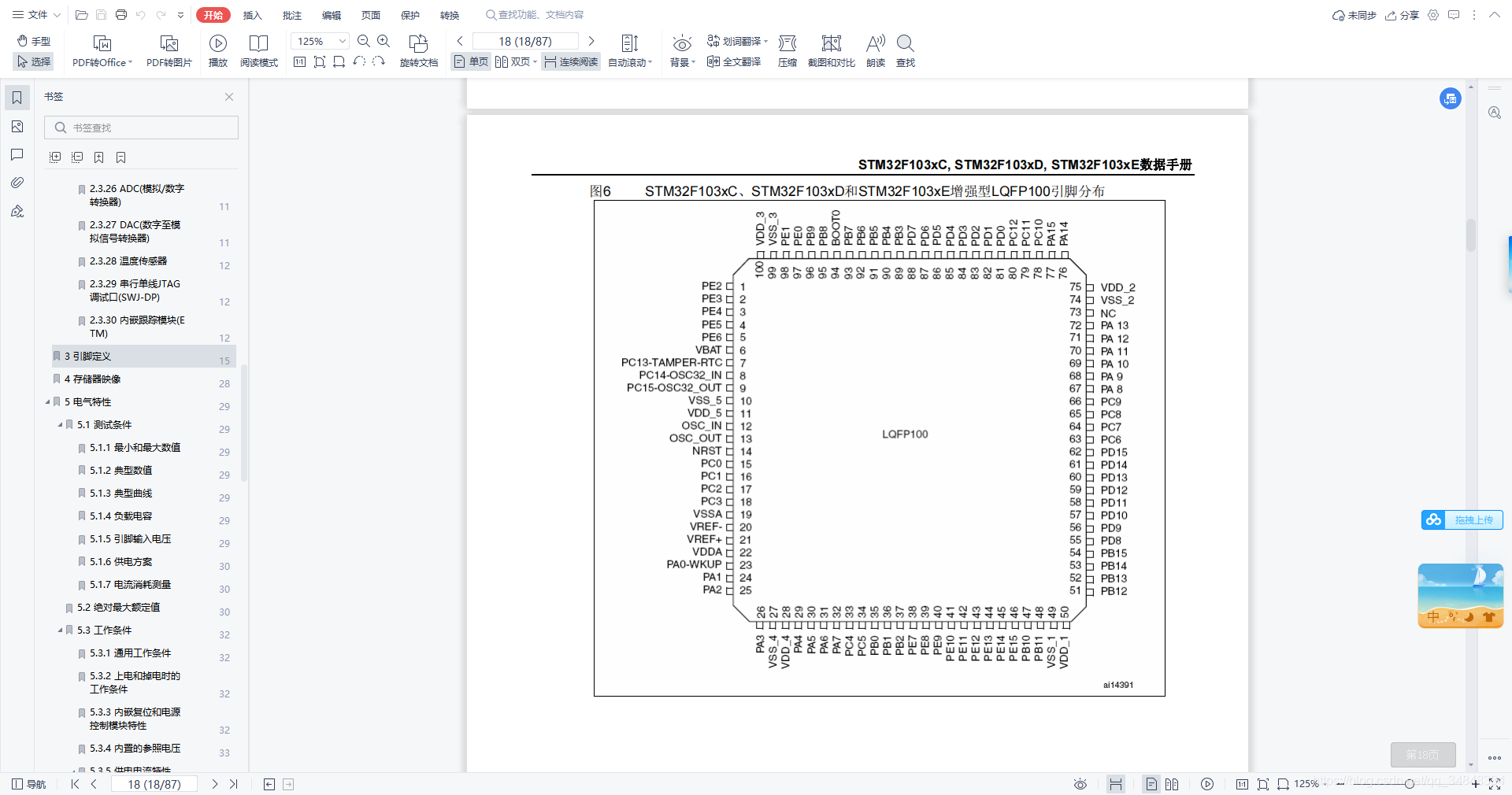This screenshot has height=795, width=1512.
Task: Open the 压缩 compress tool
Action: coord(787,51)
